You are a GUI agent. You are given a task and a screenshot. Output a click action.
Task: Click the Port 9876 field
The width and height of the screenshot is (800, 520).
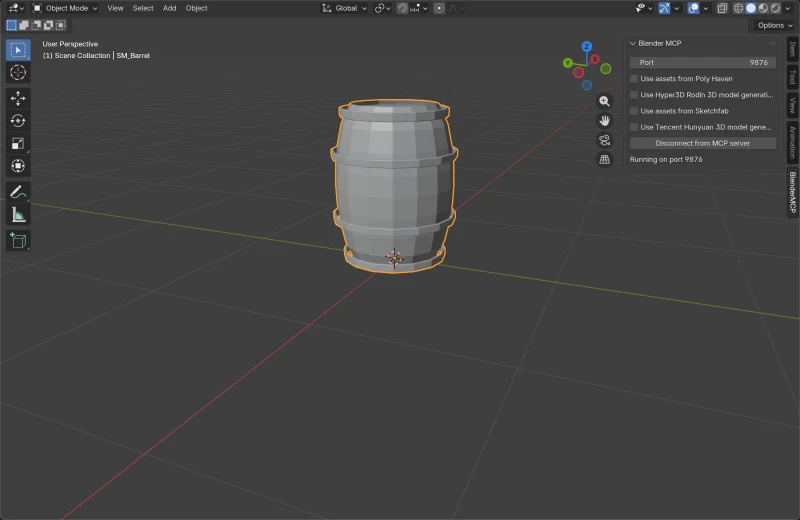pyautogui.click(x=703, y=62)
